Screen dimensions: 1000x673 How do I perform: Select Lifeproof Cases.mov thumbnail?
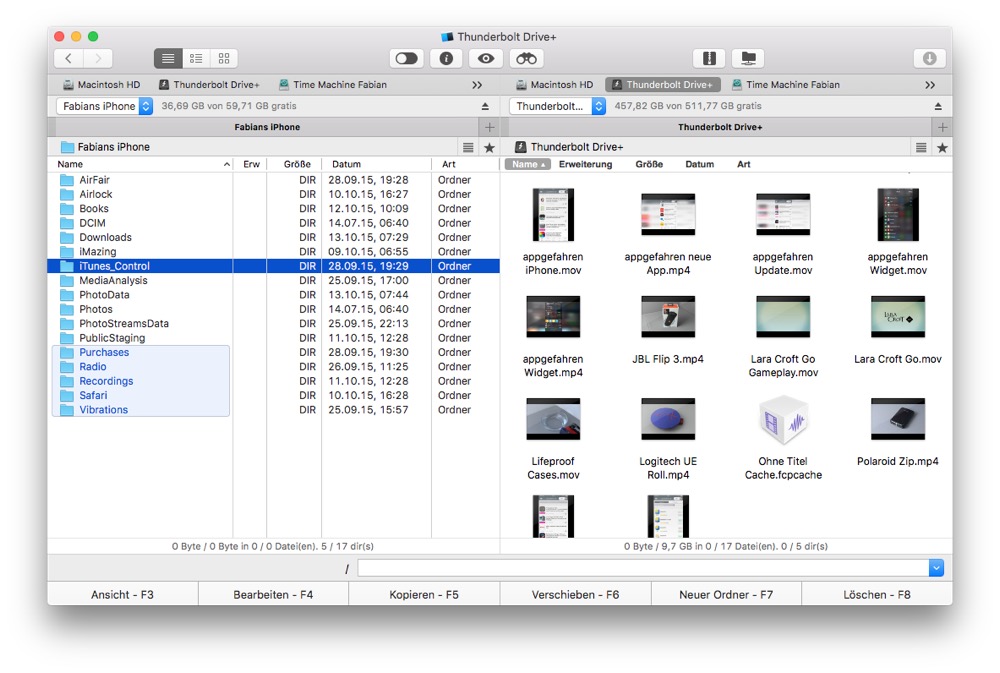click(x=553, y=419)
